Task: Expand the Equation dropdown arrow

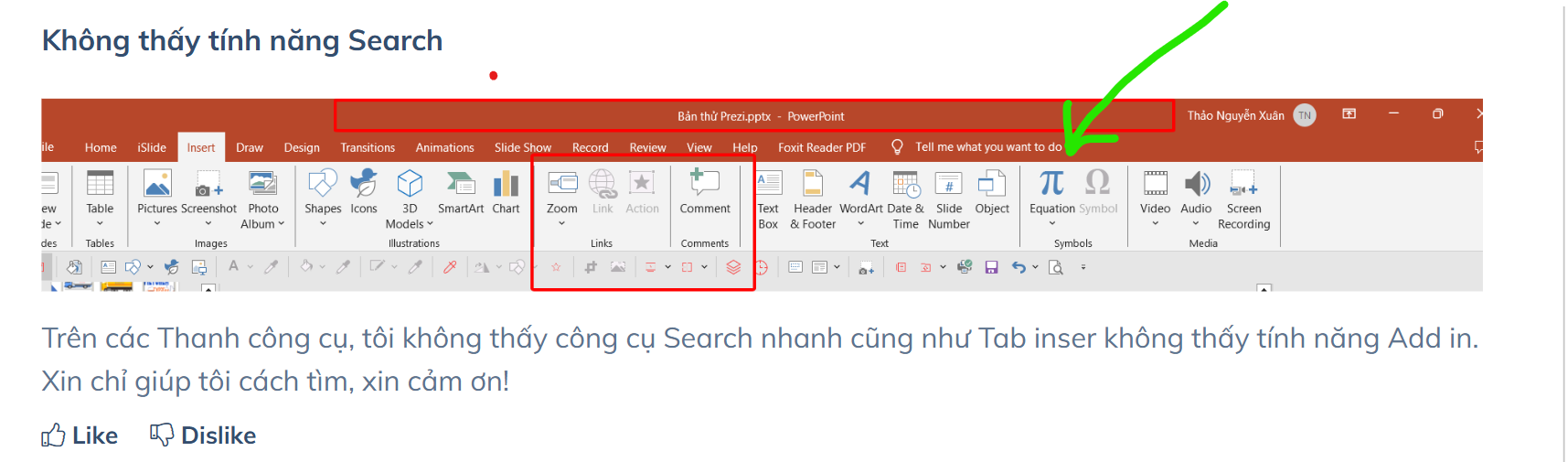Action: click(1052, 224)
